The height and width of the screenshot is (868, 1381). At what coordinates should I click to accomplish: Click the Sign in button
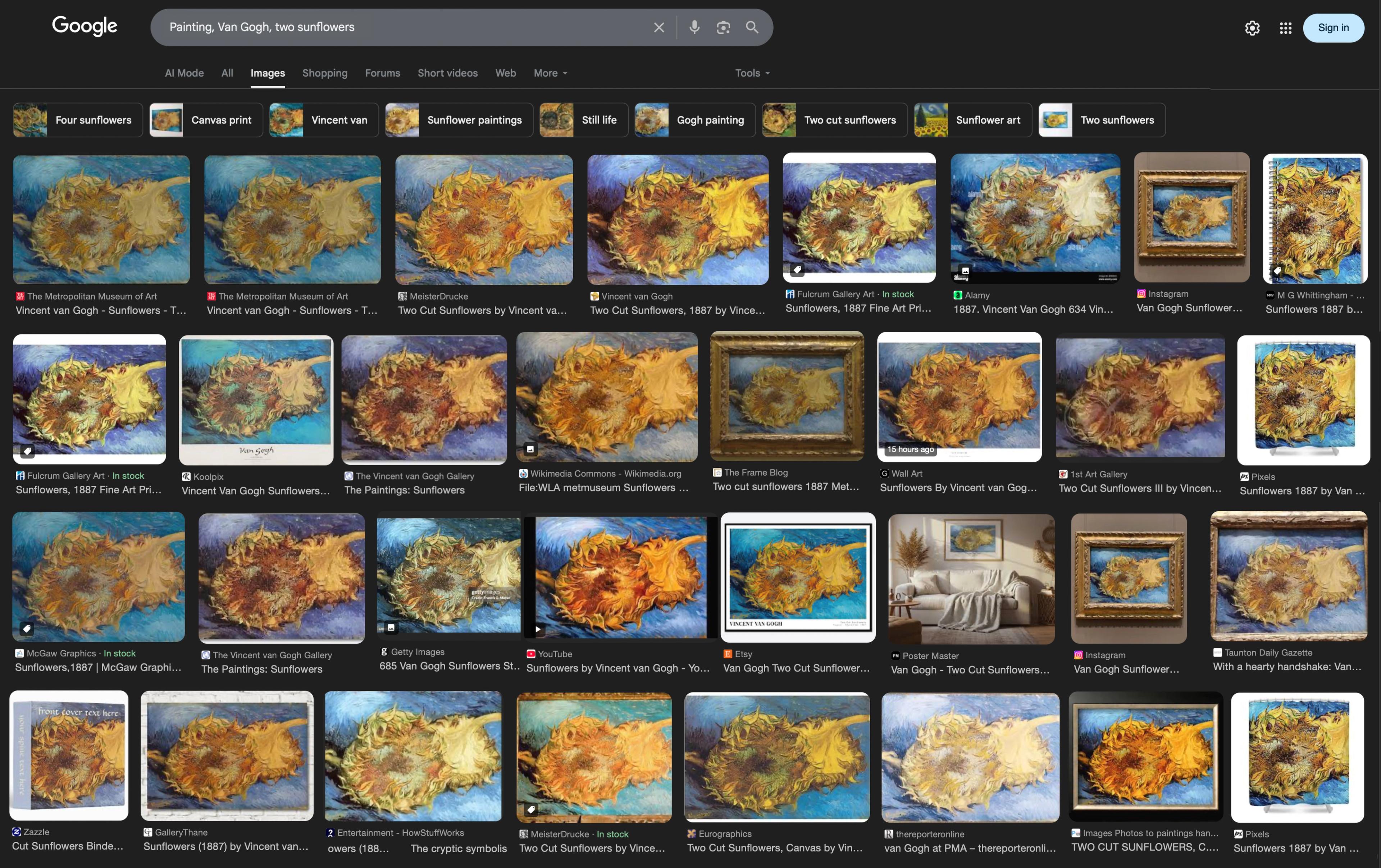point(1333,28)
